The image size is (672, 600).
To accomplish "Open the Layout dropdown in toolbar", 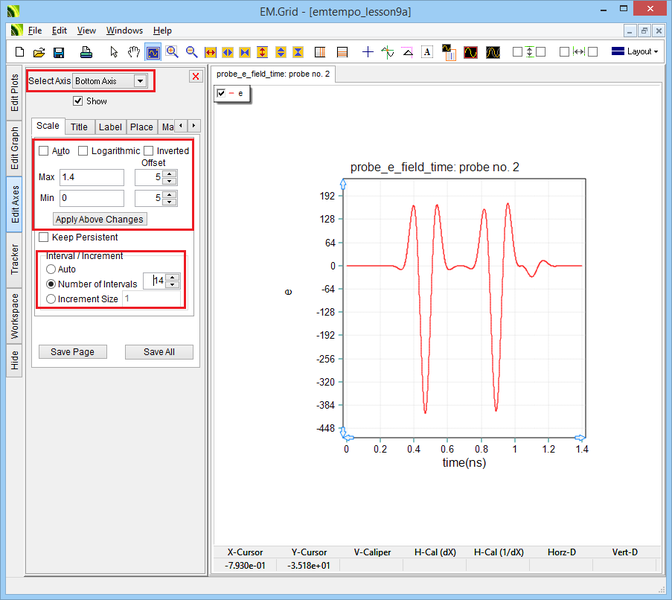I will [634, 51].
